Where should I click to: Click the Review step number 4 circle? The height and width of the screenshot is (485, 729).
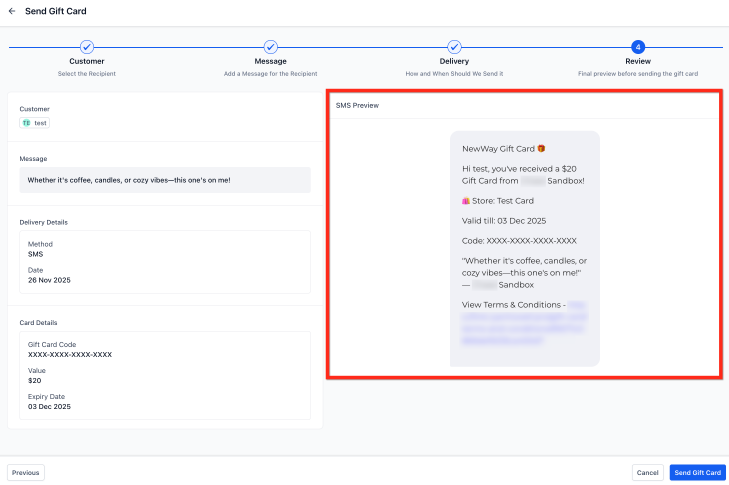pos(638,47)
